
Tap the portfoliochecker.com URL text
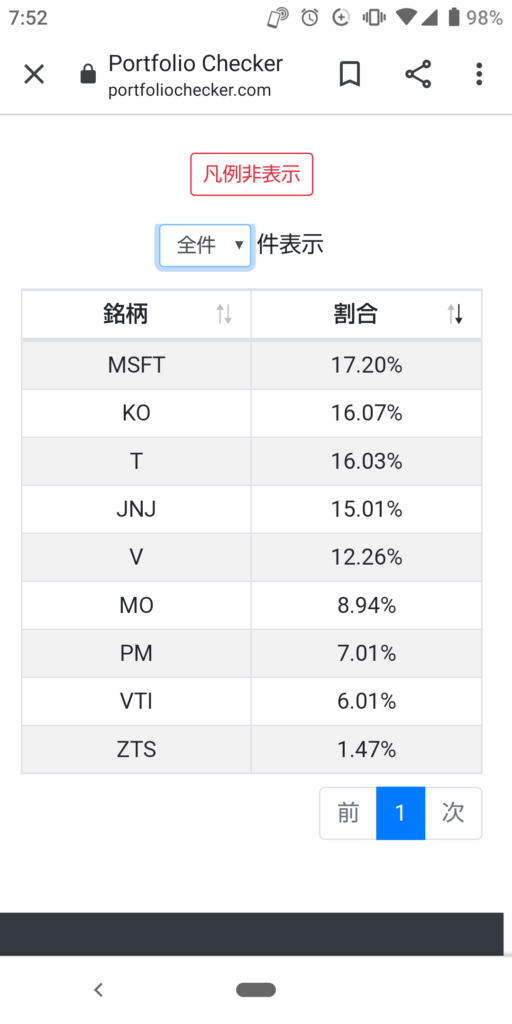189,90
